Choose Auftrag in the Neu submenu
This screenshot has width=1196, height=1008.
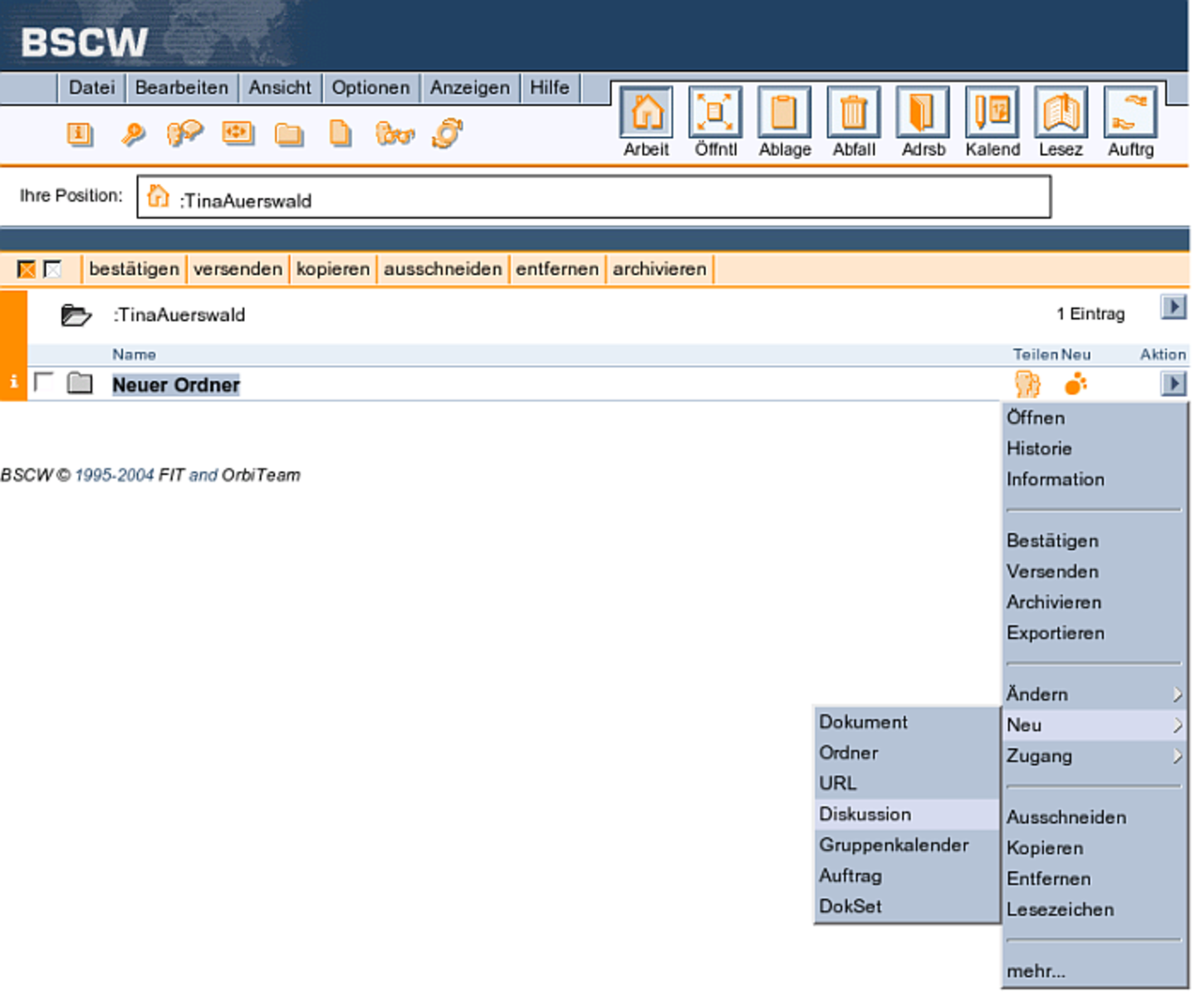(x=907, y=875)
